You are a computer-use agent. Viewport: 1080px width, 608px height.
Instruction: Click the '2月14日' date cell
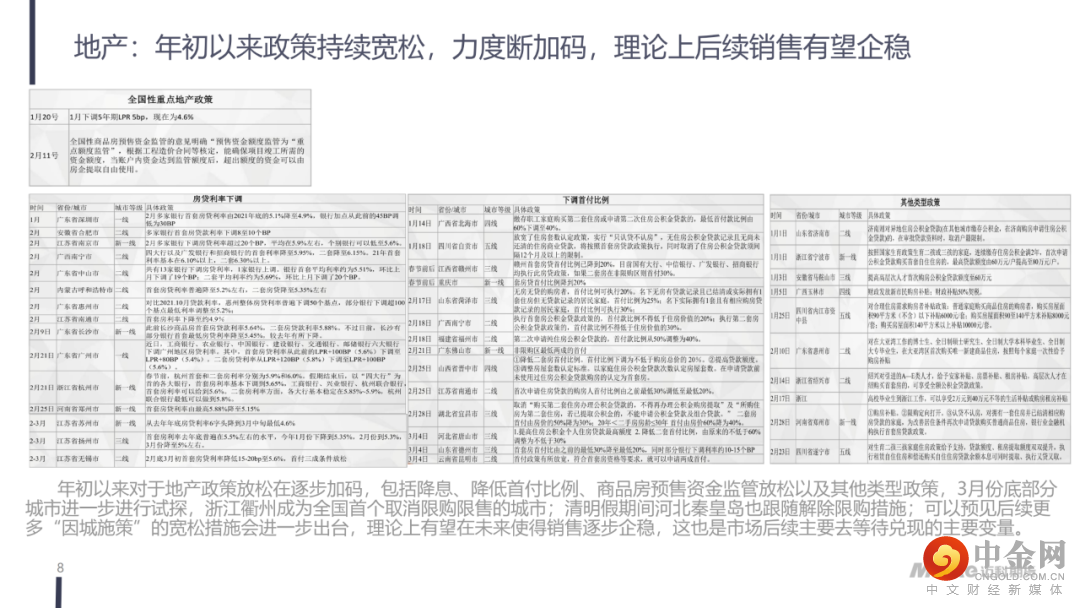pyautogui.click(x=780, y=380)
